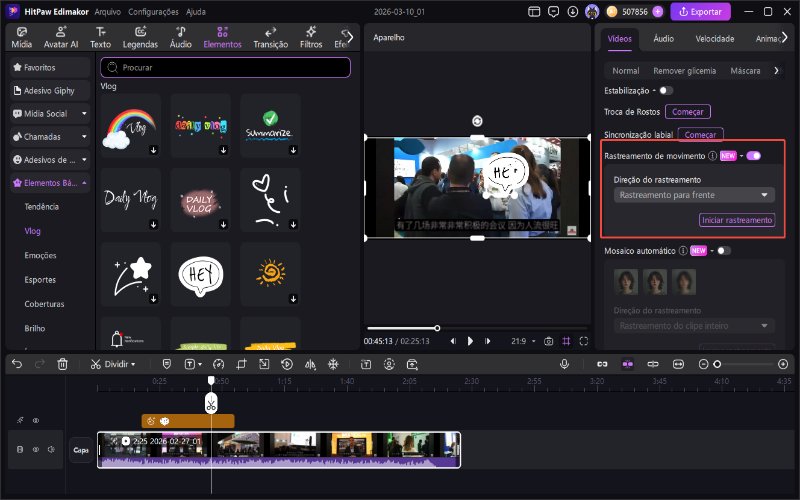The height and width of the screenshot is (500, 800).
Task: Toggle sticker track visibility eye
Action: click(36, 421)
